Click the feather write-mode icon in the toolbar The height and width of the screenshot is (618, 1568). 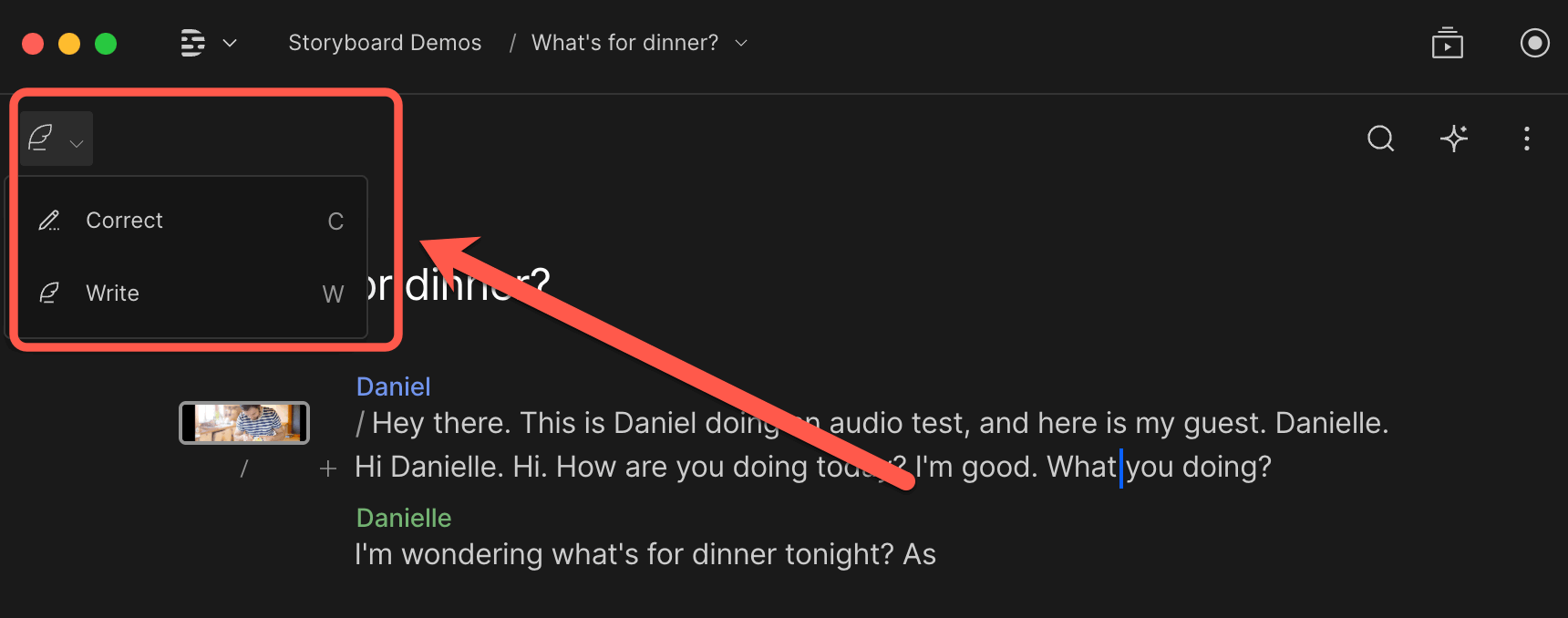(x=40, y=139)
